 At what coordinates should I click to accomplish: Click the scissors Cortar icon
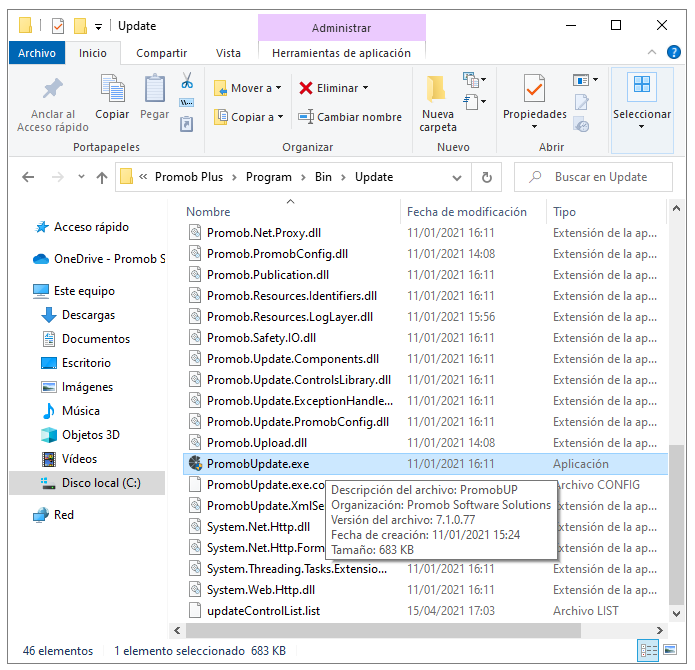(x=187, y=81)
